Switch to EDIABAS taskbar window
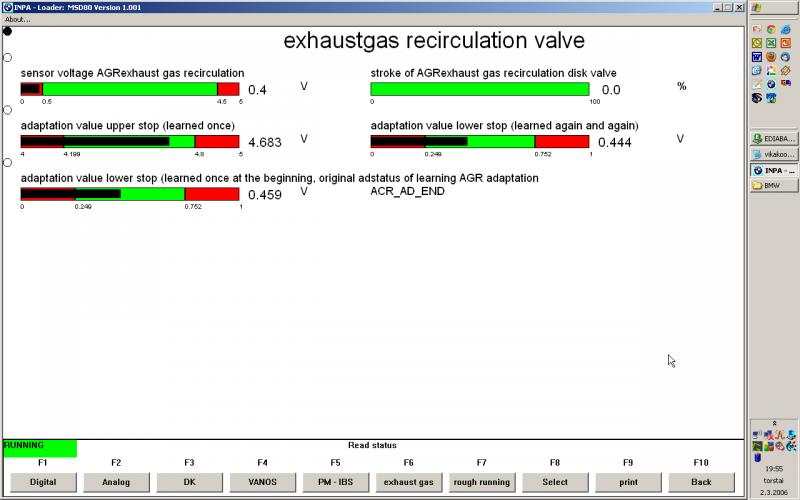The width and height of the screenshot is (800, 500). (x=773, y=138)
